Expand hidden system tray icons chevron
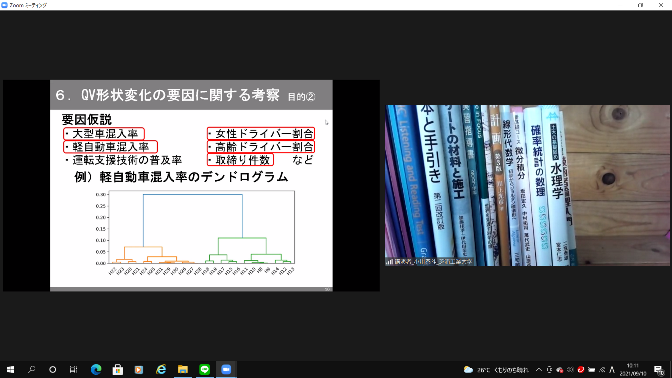This screenshot has width=672, height=378. tap(539, 369)
